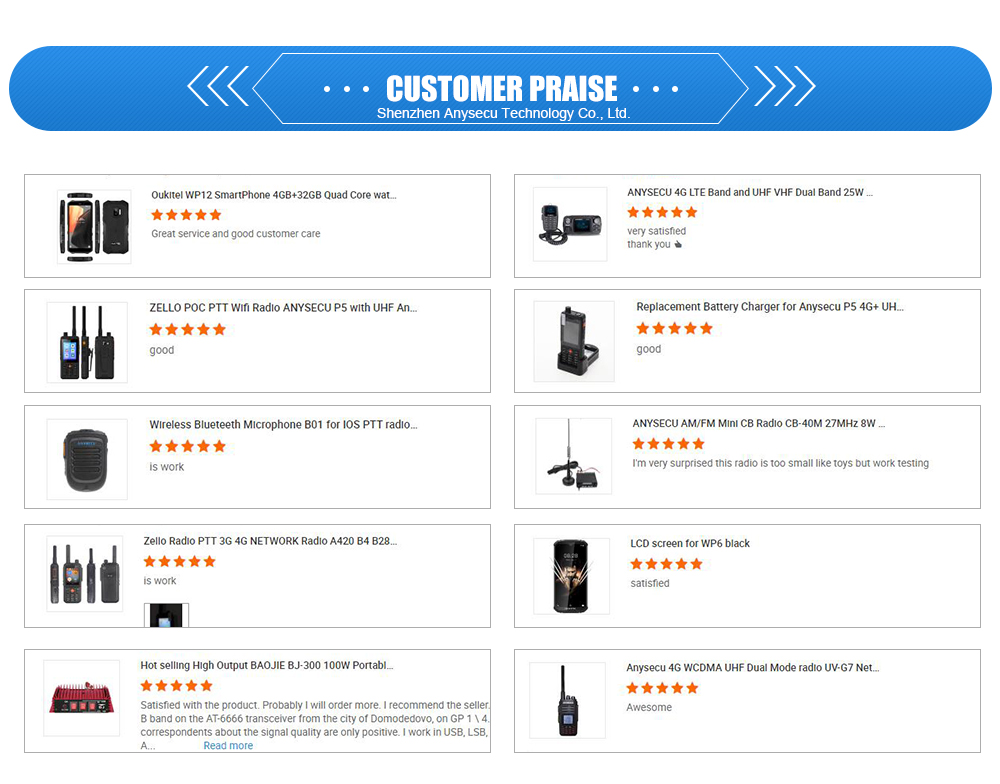Click the video thumbnail under Zello A420 review
Viewport: 1000px width, 784px height.
165,617
